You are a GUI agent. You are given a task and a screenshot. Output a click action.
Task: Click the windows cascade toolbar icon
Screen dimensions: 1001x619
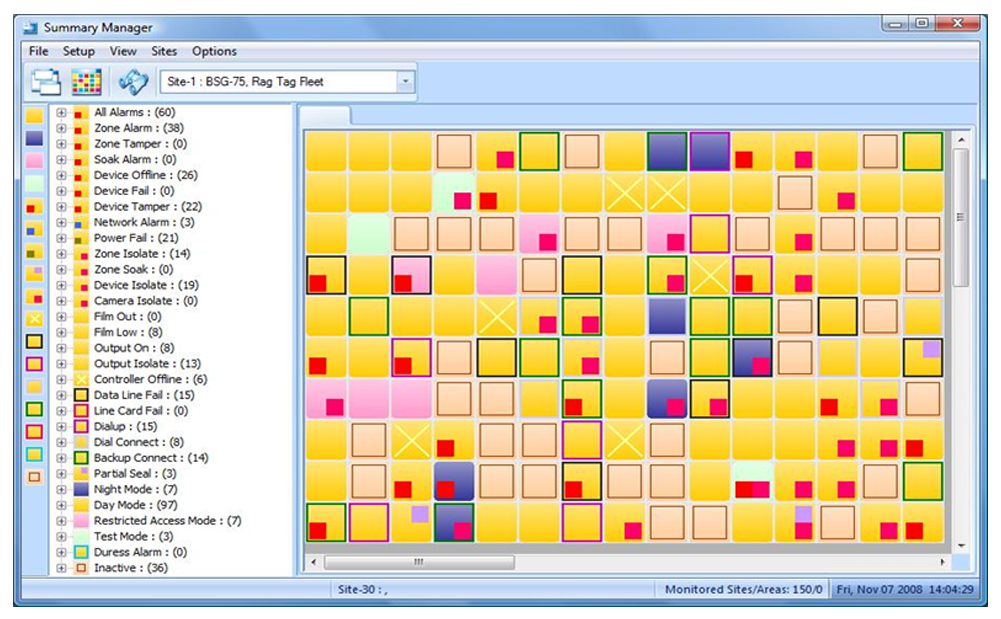point(45,82)
